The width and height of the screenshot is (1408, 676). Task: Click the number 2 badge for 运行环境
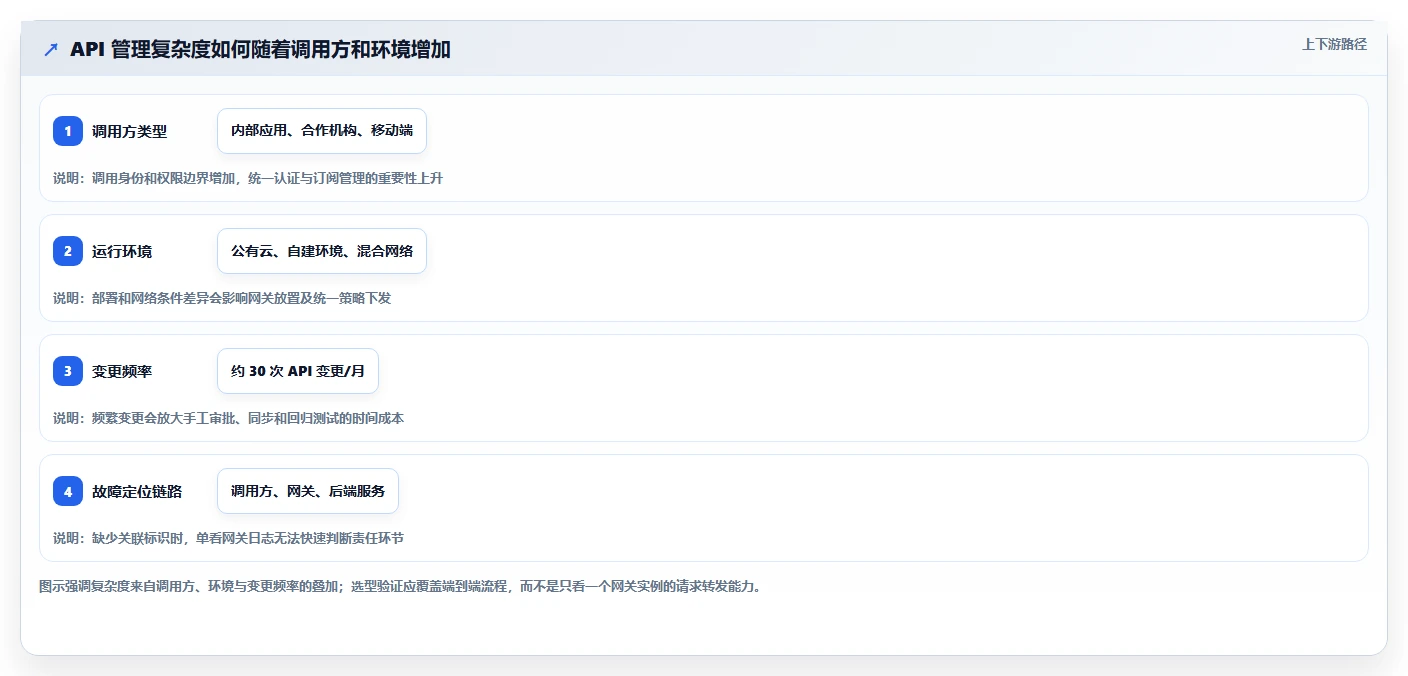(x=68, y=251)
